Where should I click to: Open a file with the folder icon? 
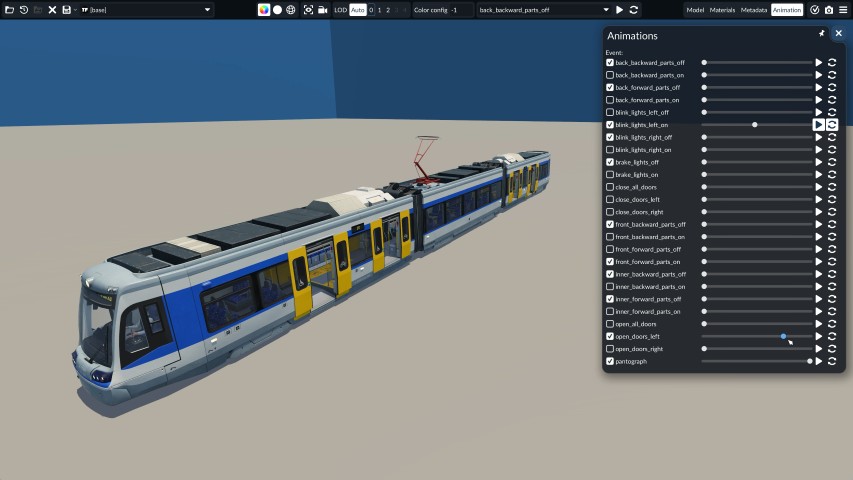pos(10,10)
